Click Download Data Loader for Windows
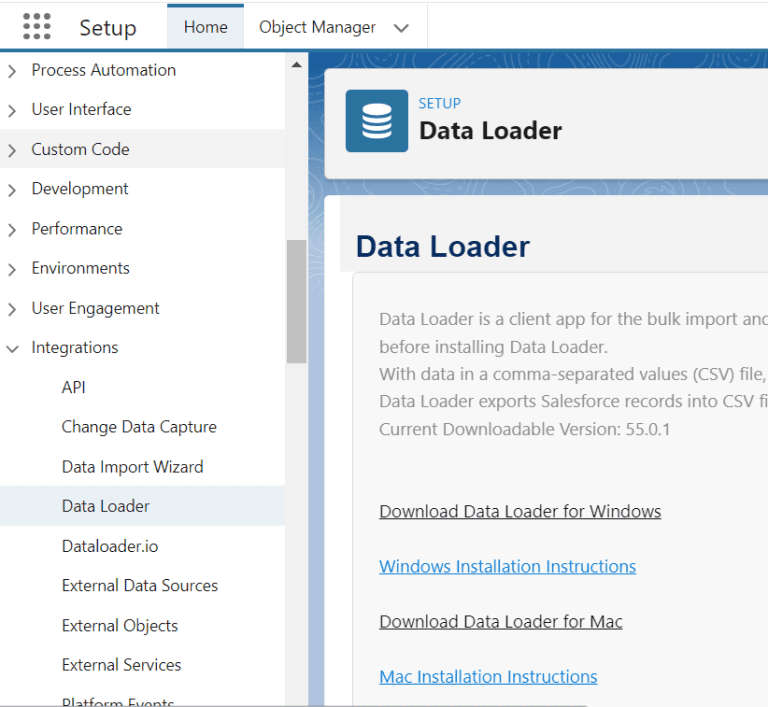Viewport: 768px width, 707px height. click(x=520, y=511)
